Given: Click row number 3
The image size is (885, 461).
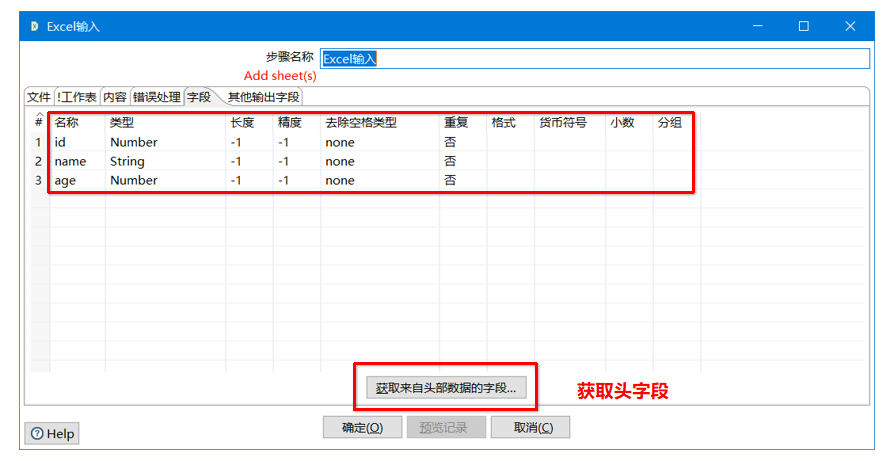Looking at the screenshot, I should pyautogui.click(x=38, y=181).
